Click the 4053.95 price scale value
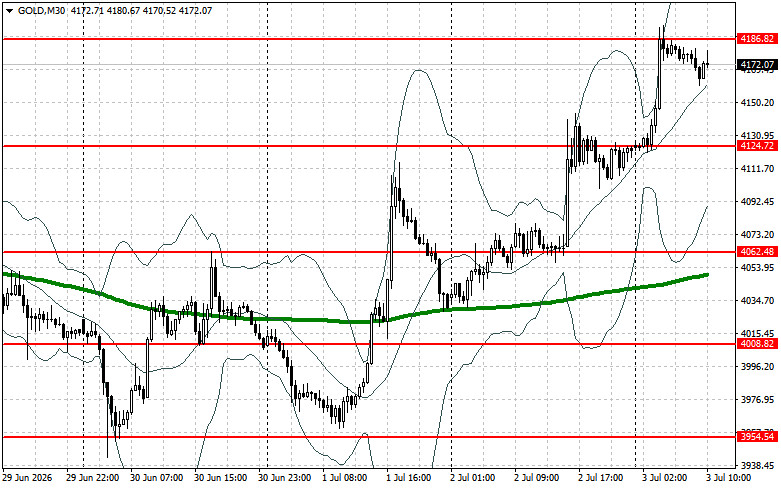 pyautogui.click(x=757, y=267)
